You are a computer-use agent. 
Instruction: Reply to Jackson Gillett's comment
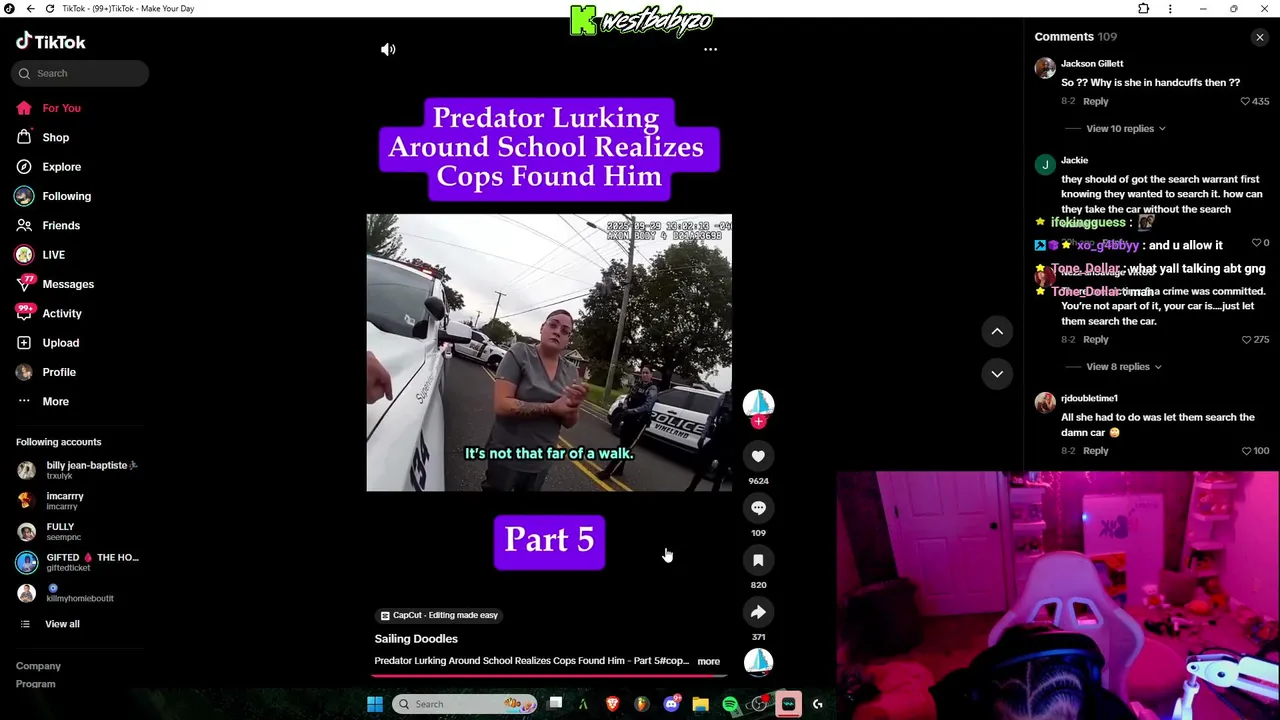point(1095,101)
